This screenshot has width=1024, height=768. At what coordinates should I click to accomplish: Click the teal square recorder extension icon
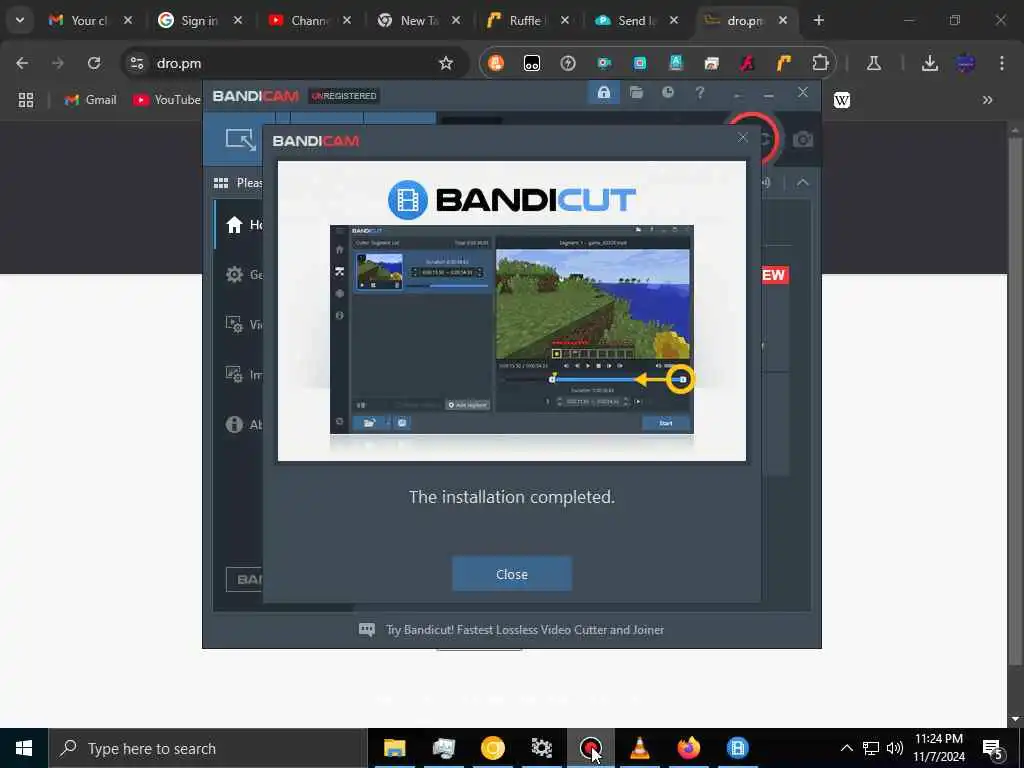click(x=640, y=63)
